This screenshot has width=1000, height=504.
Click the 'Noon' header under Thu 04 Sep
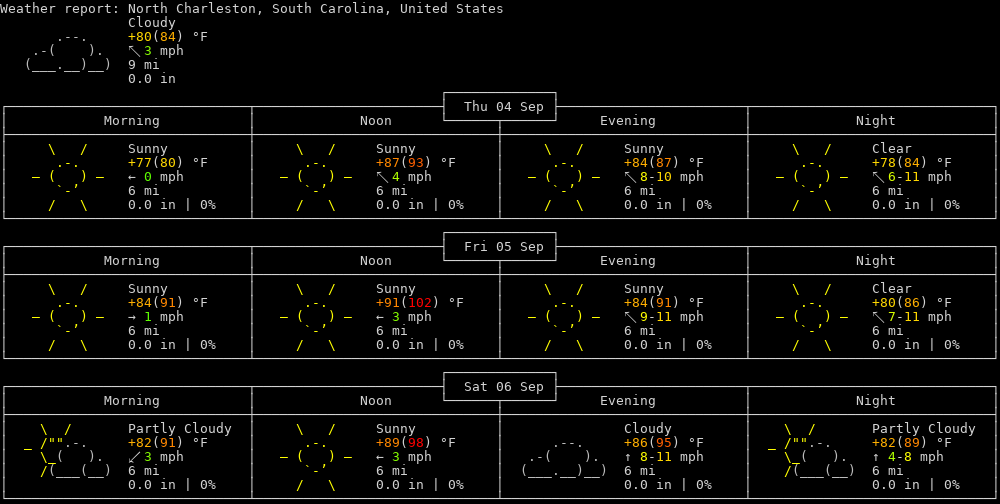click(376, 121)
